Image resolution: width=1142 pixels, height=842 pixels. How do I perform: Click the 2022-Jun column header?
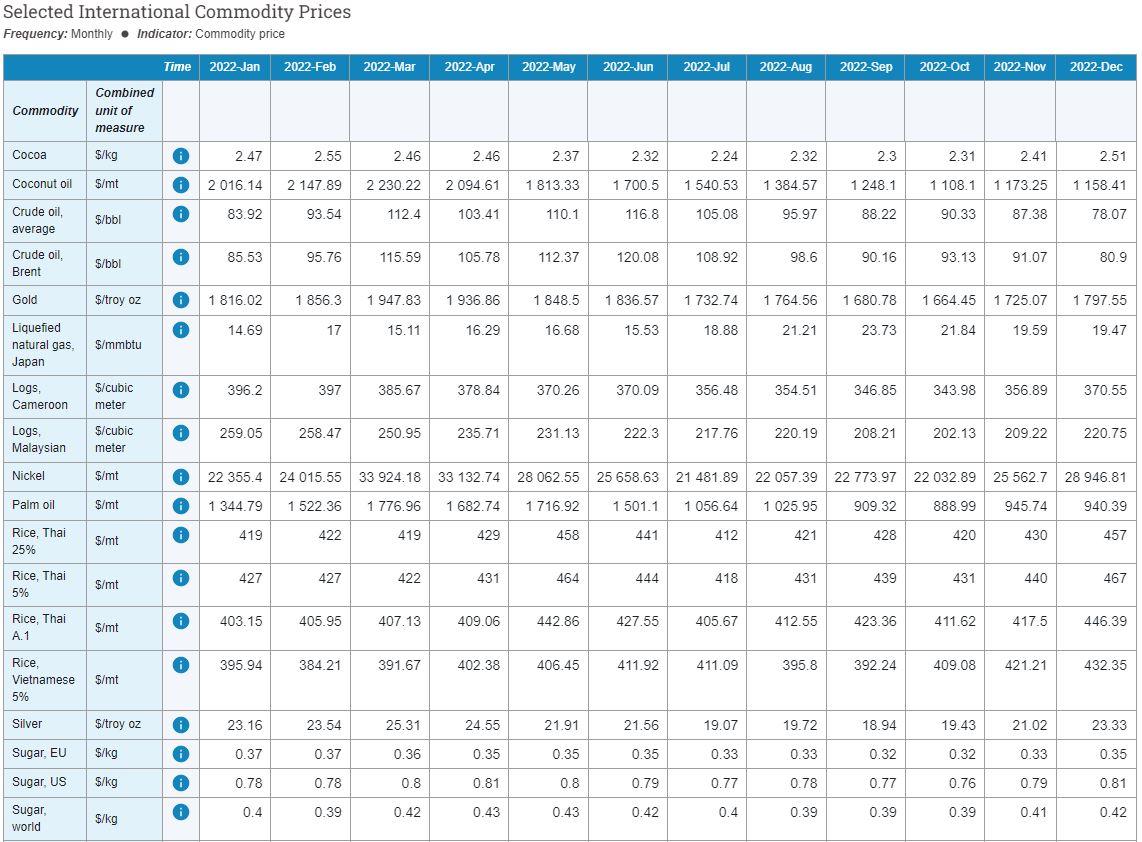[x=626, y=67]
